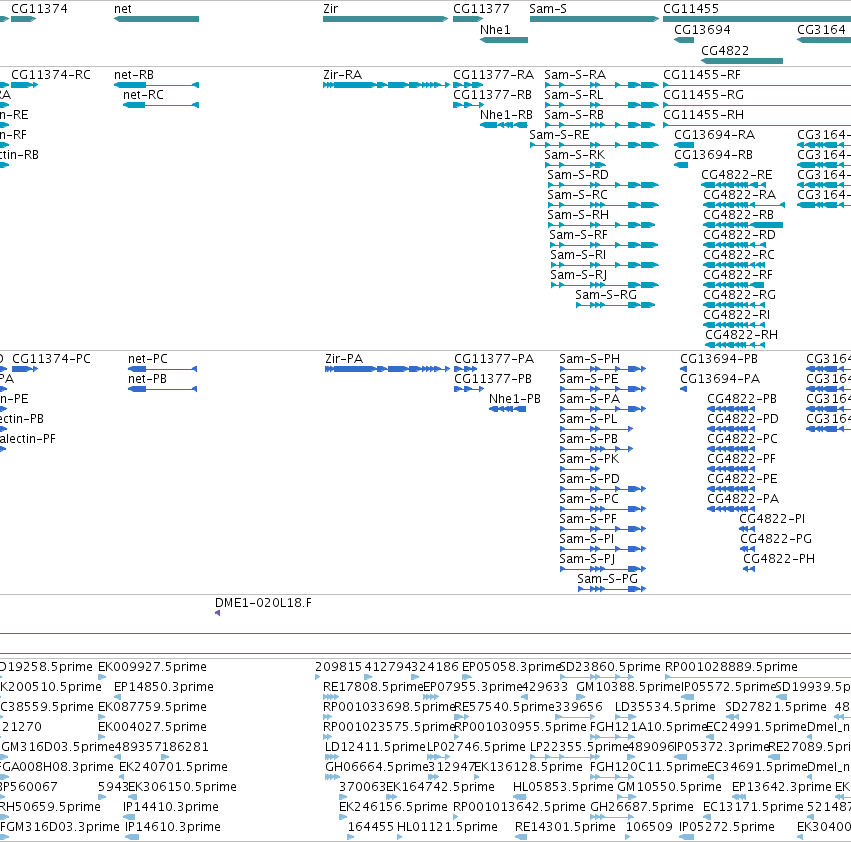Viewport: 851px width, 842px height.
Task: Select the Zir gene bar
Action: pyautogui.click(x=385, y=19)
